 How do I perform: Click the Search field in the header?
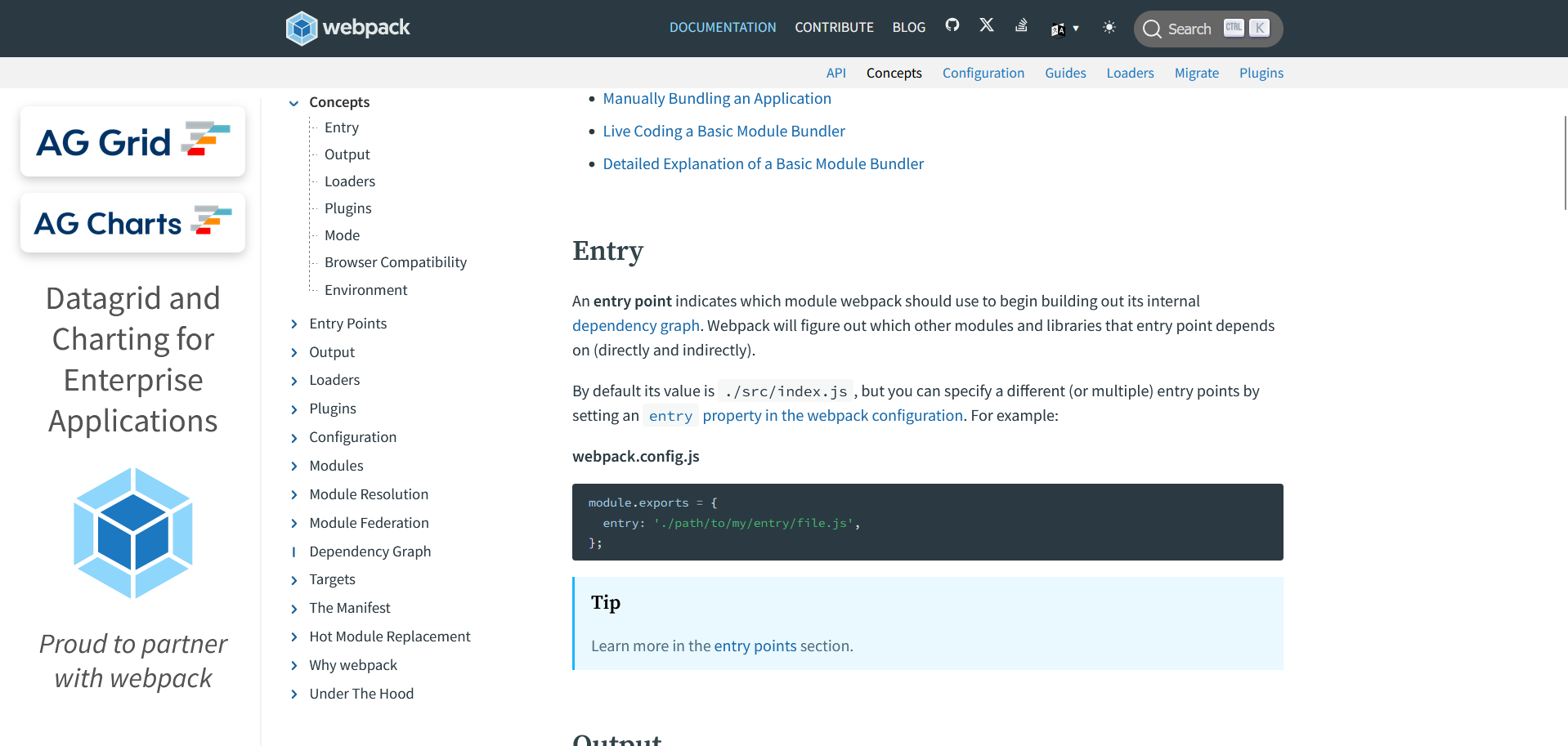(1208, 29)
